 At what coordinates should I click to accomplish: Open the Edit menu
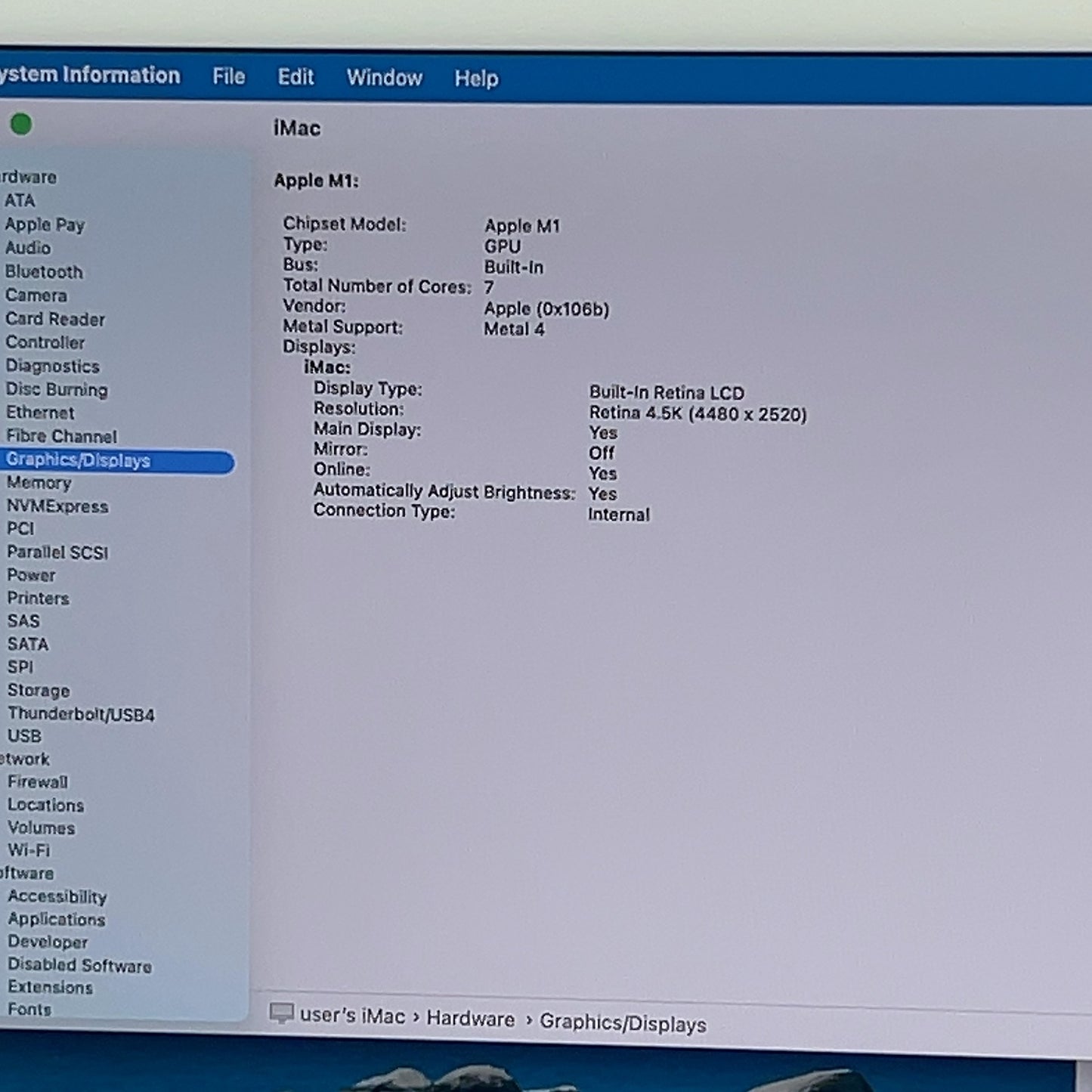(295, 77)
